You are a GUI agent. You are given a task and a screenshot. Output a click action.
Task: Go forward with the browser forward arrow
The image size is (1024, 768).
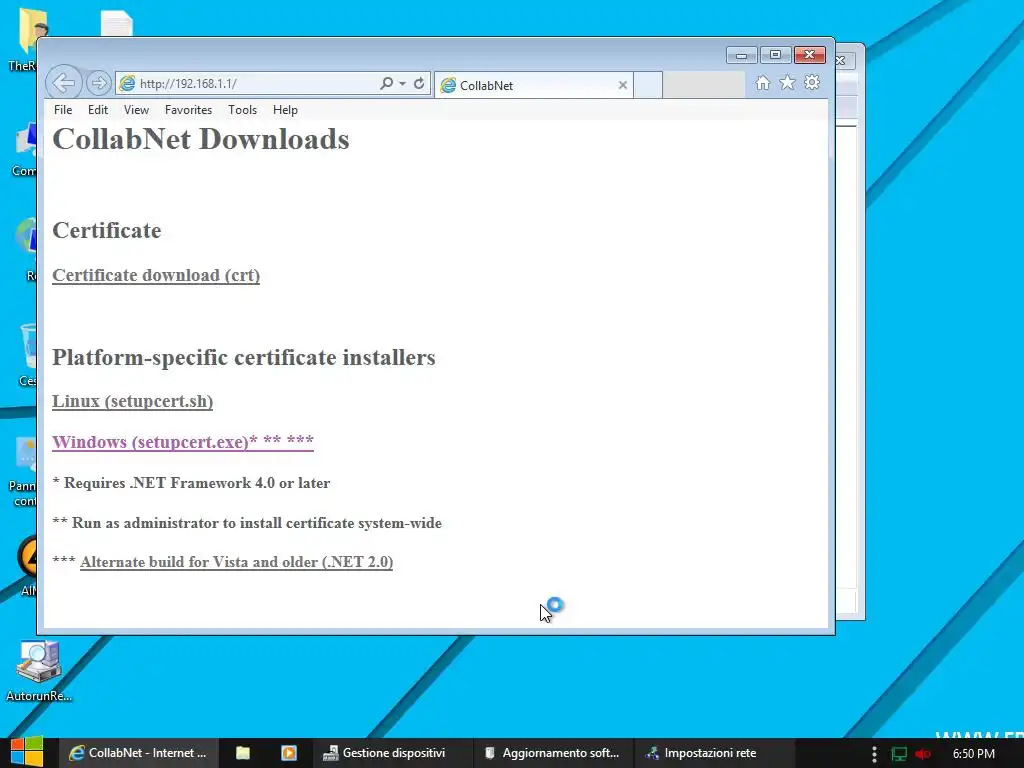(x=99, y=83)
